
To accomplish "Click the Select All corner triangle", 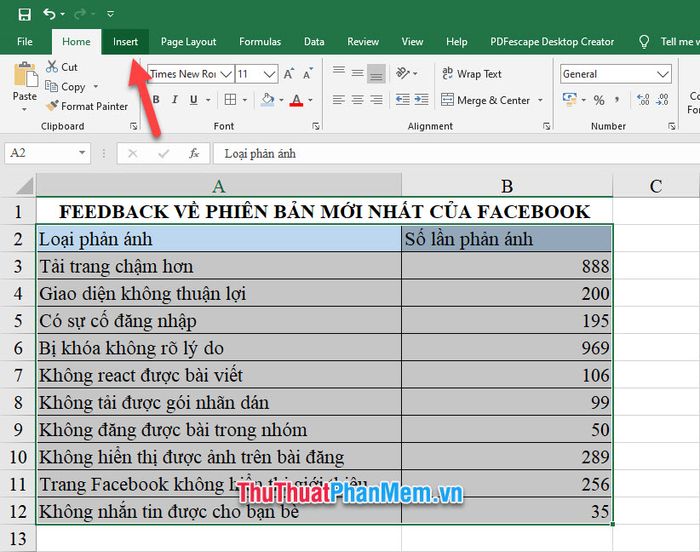I will coord(25,186).
